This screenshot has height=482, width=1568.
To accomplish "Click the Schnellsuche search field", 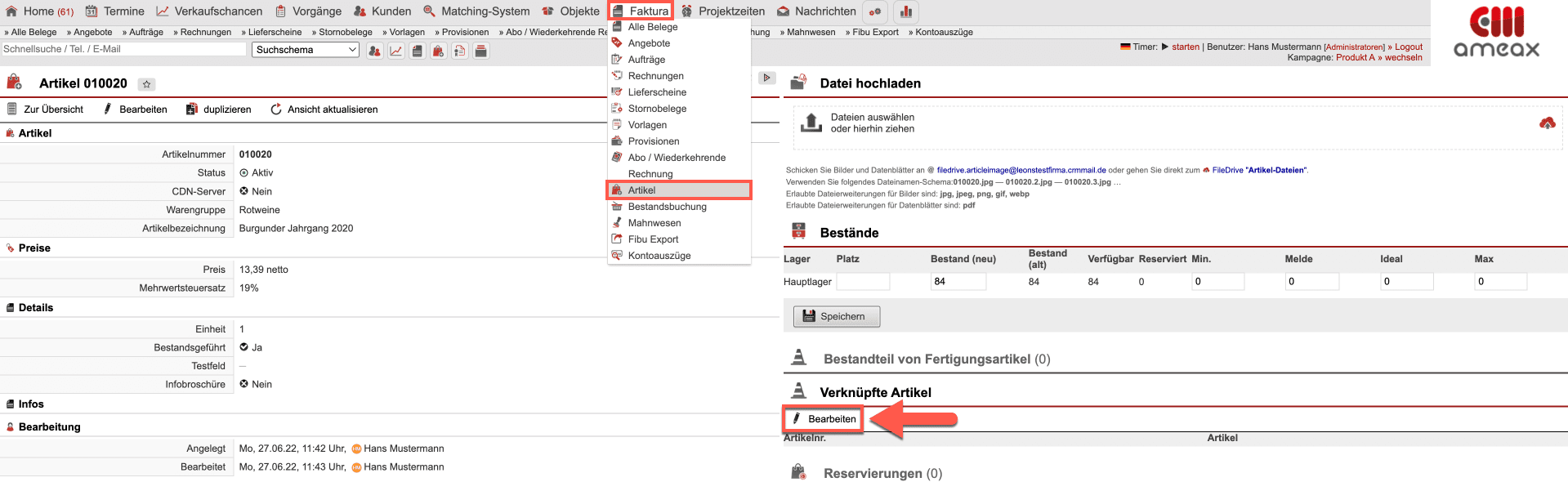I will (123, 49).
